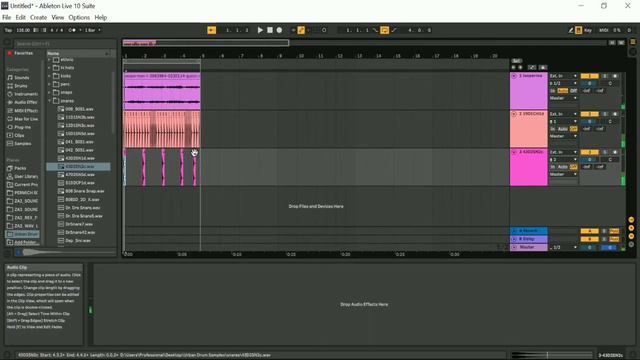
Task: Select Samples browser category
Action: tap(22, 143)
